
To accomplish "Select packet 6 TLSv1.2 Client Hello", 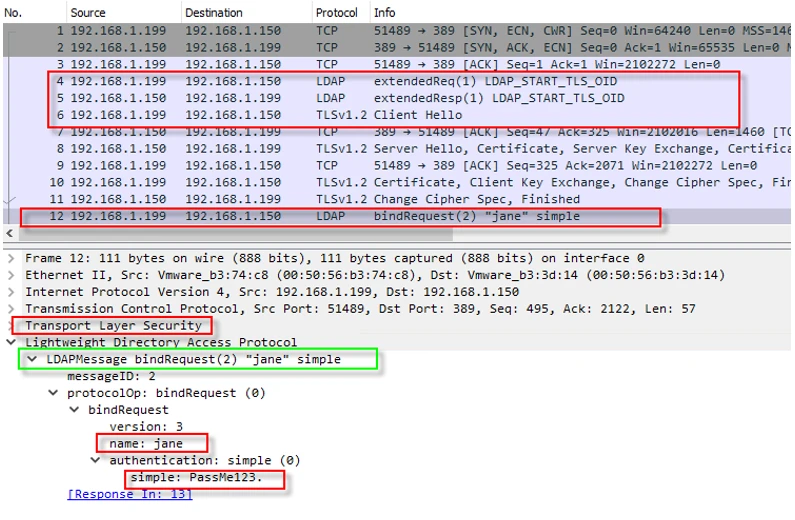I will [400, 115].
